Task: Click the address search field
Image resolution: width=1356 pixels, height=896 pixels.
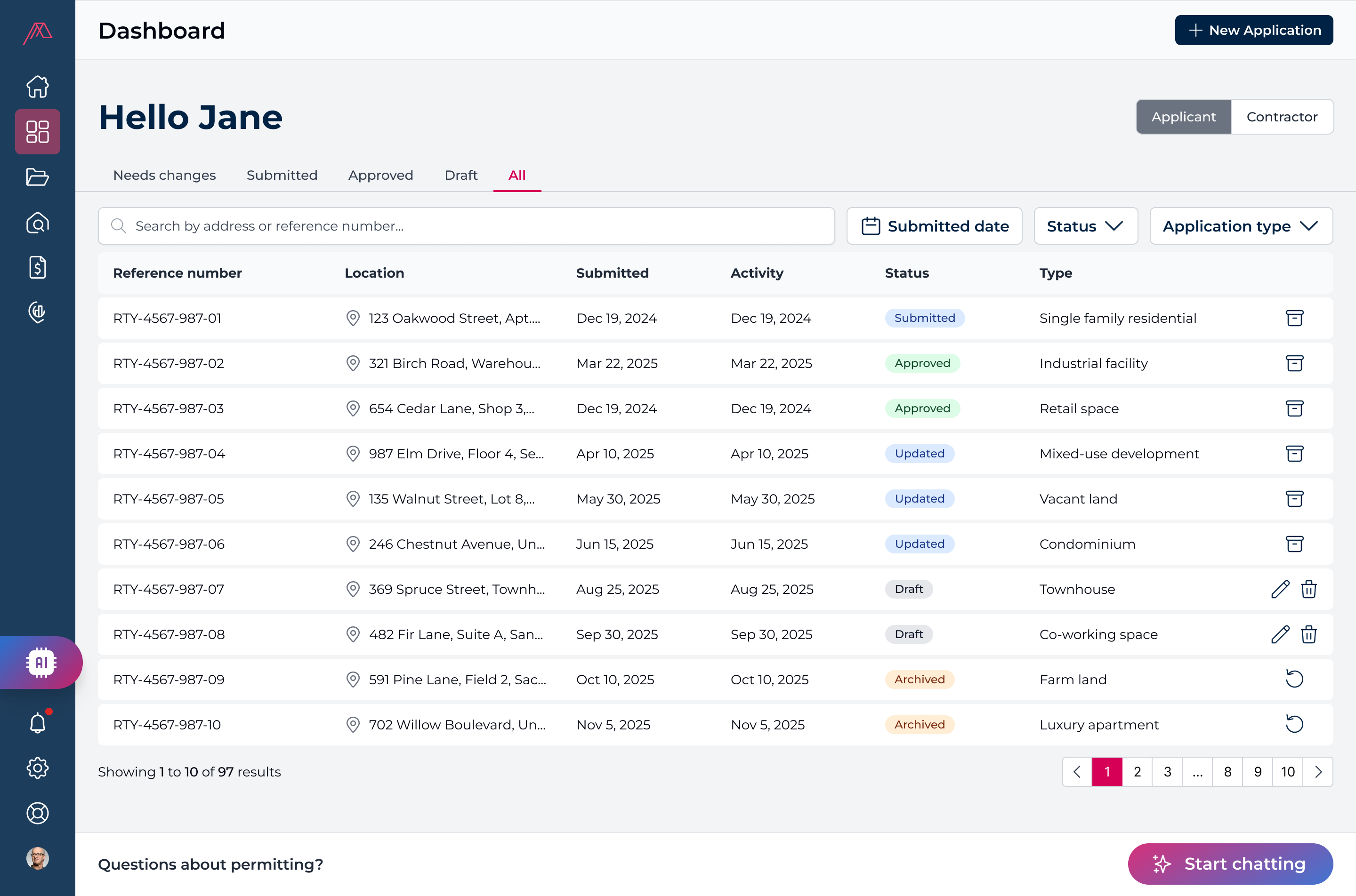Action: [466, 226]
